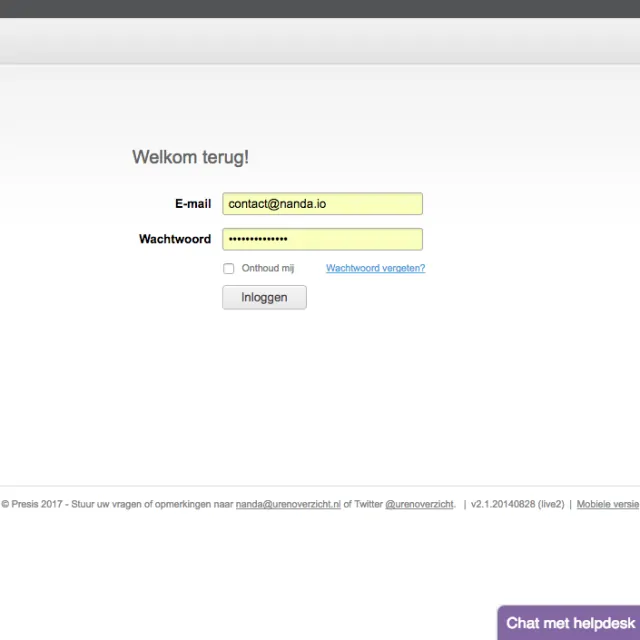640x640 pixels.
Task: Click the Onthoud mij label text
Action: 268,268
